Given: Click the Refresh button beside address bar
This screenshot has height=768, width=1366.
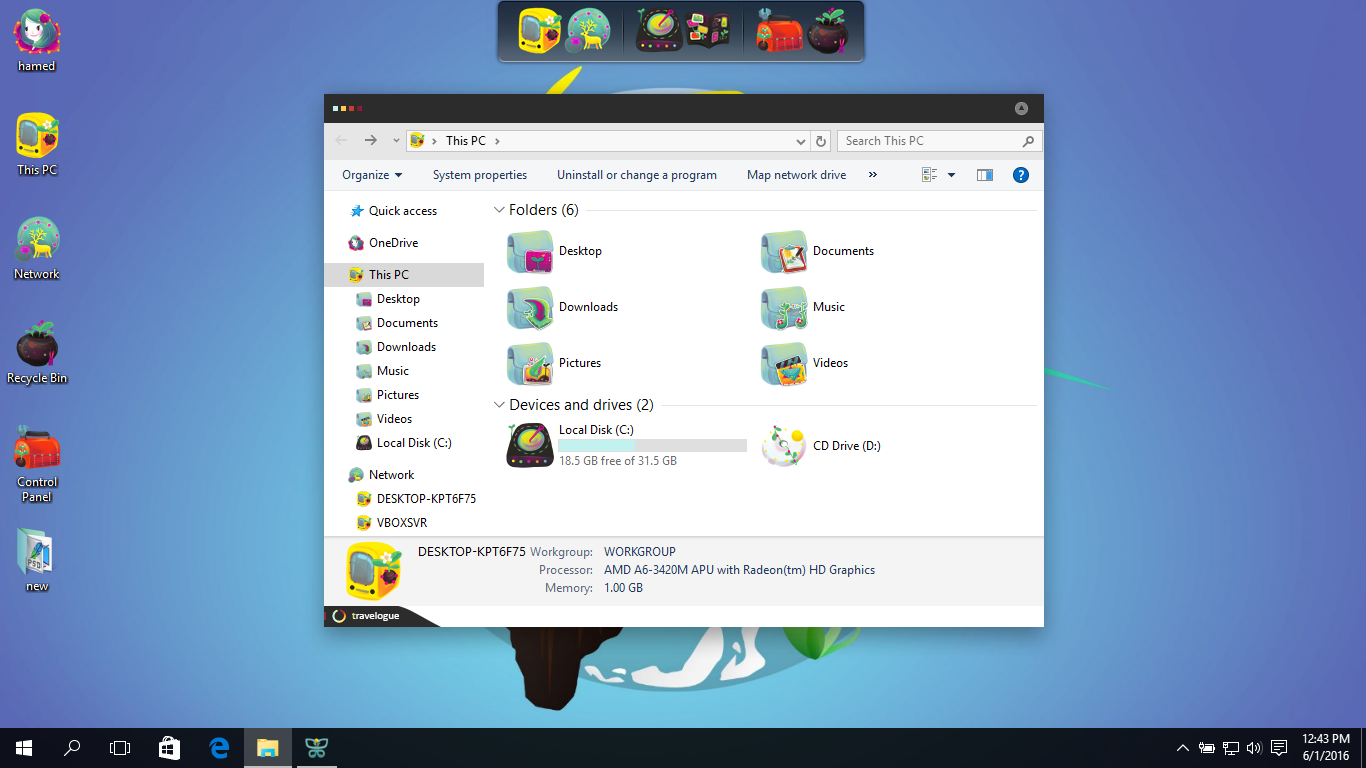Looking at the screenshot, I should [821, 141].
